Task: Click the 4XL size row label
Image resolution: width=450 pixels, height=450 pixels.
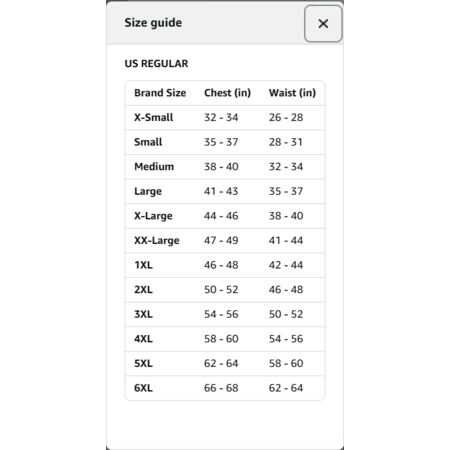Action: [143, 339]
